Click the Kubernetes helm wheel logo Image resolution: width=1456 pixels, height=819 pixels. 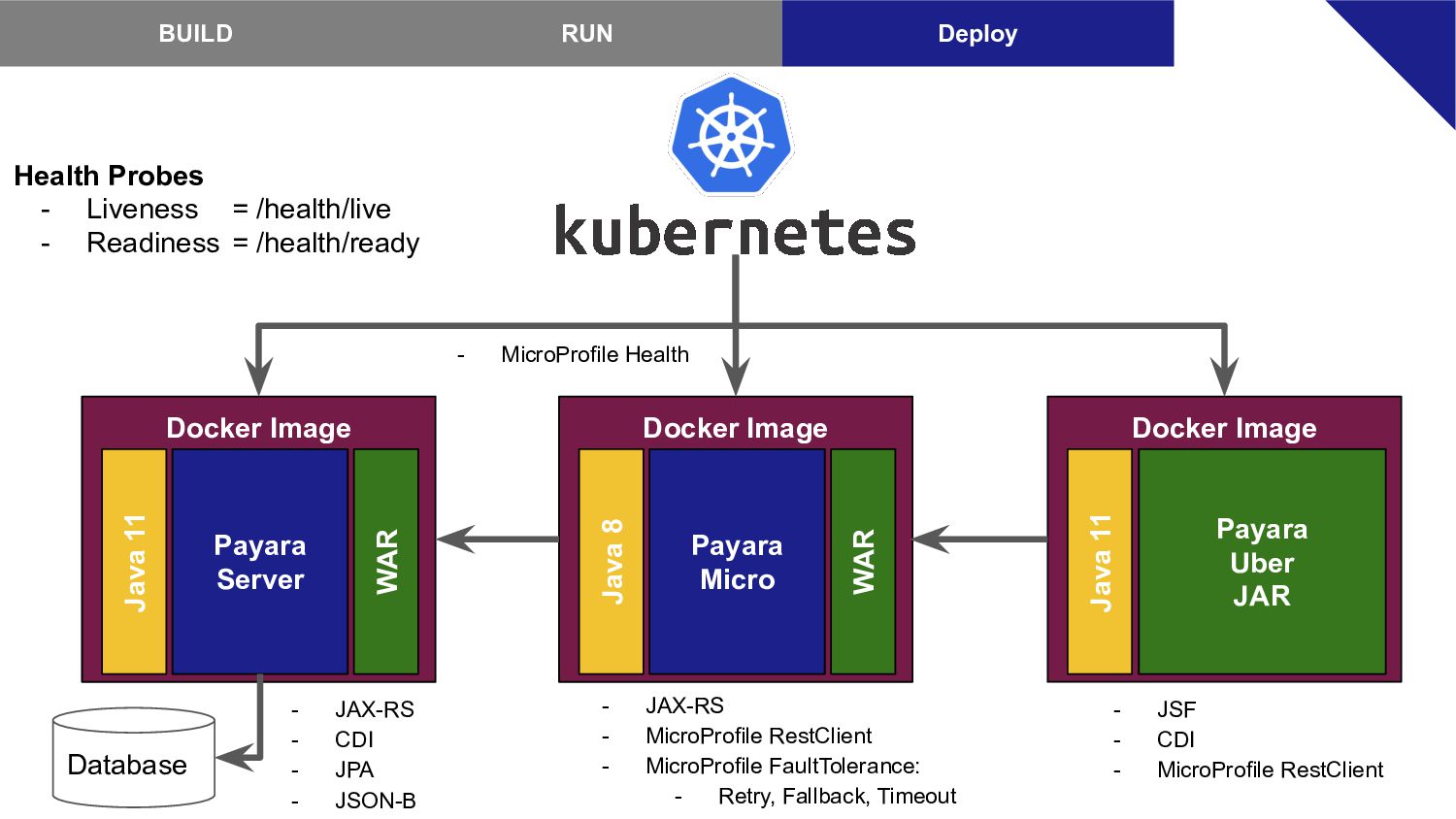(731, 136)
